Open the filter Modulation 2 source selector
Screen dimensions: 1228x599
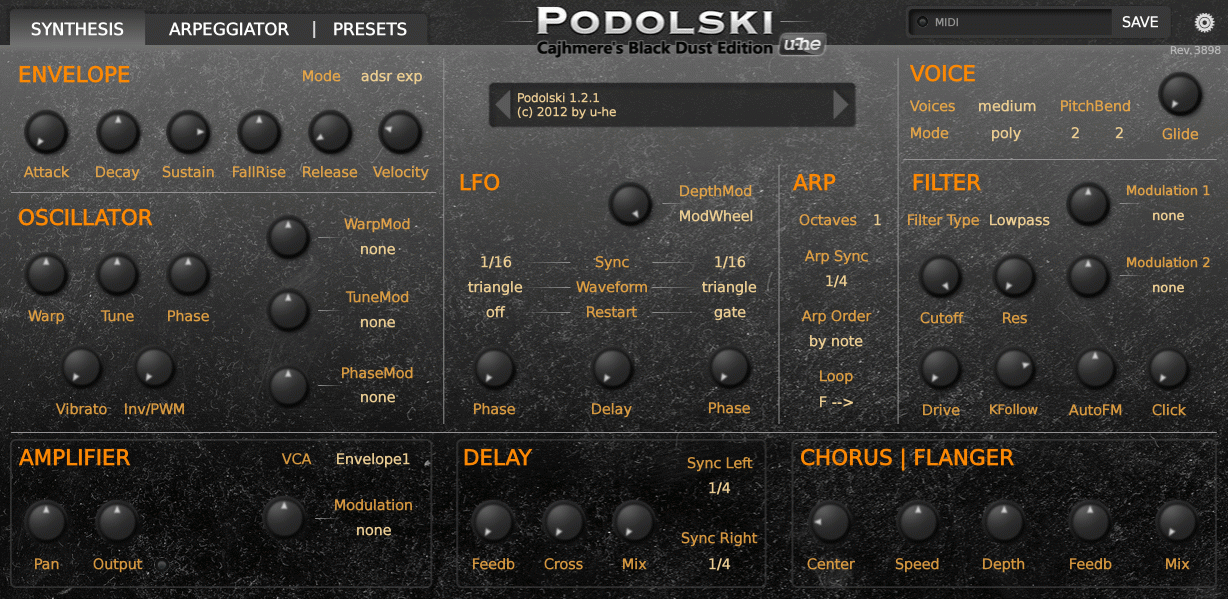click(x=1168, y=287)
